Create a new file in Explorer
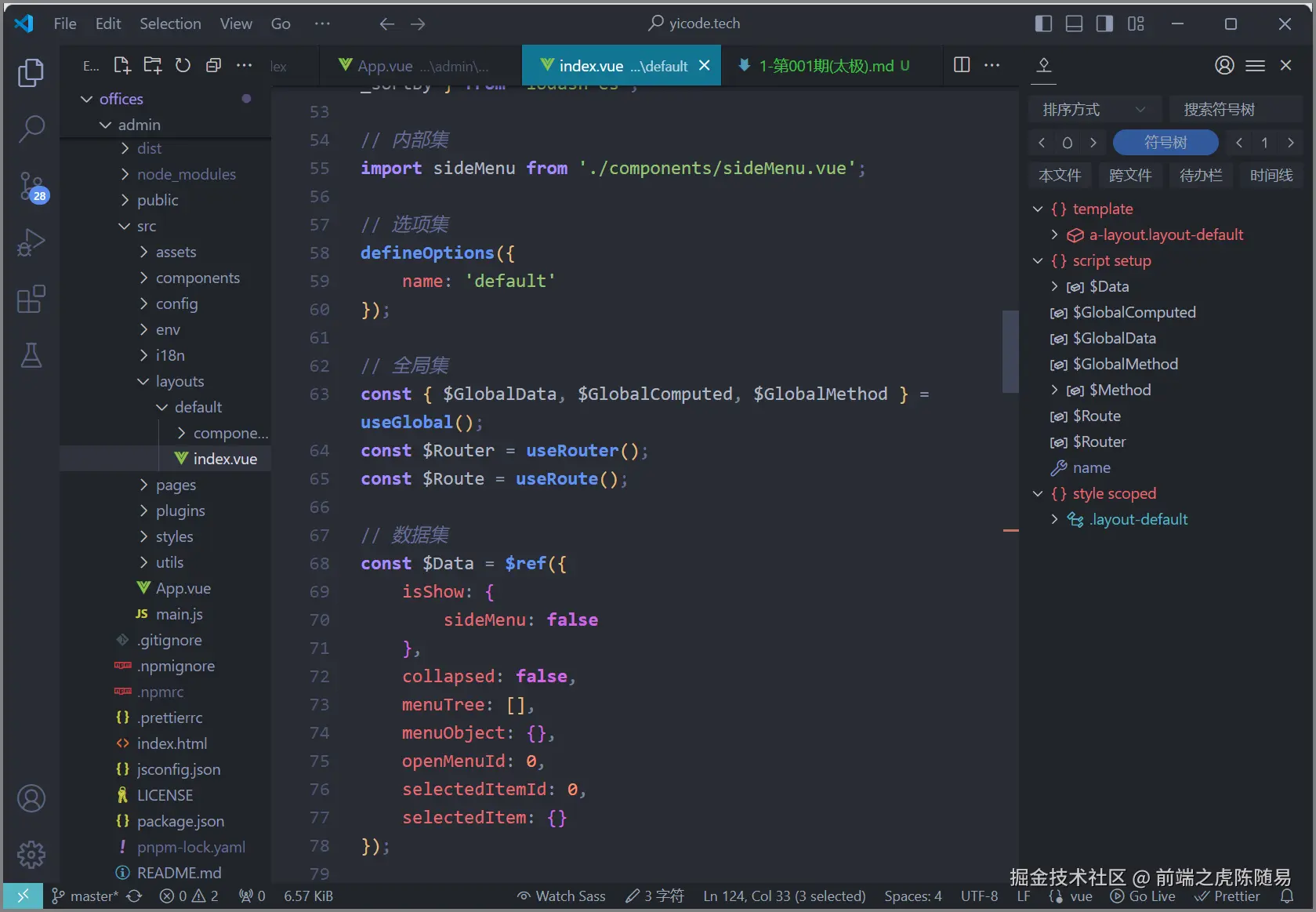The width and height of the screenshot is (1316, 912). coord(122,66)
